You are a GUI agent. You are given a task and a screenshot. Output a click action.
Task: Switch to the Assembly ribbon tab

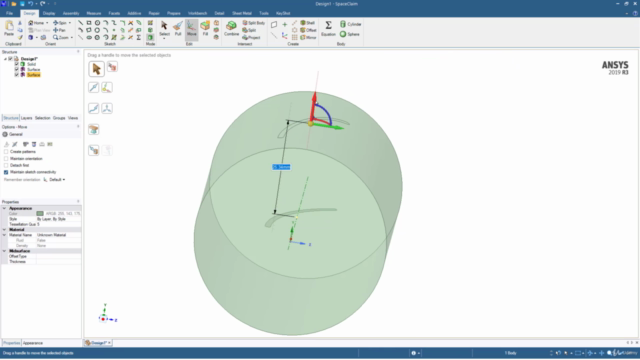click(71, 13)
